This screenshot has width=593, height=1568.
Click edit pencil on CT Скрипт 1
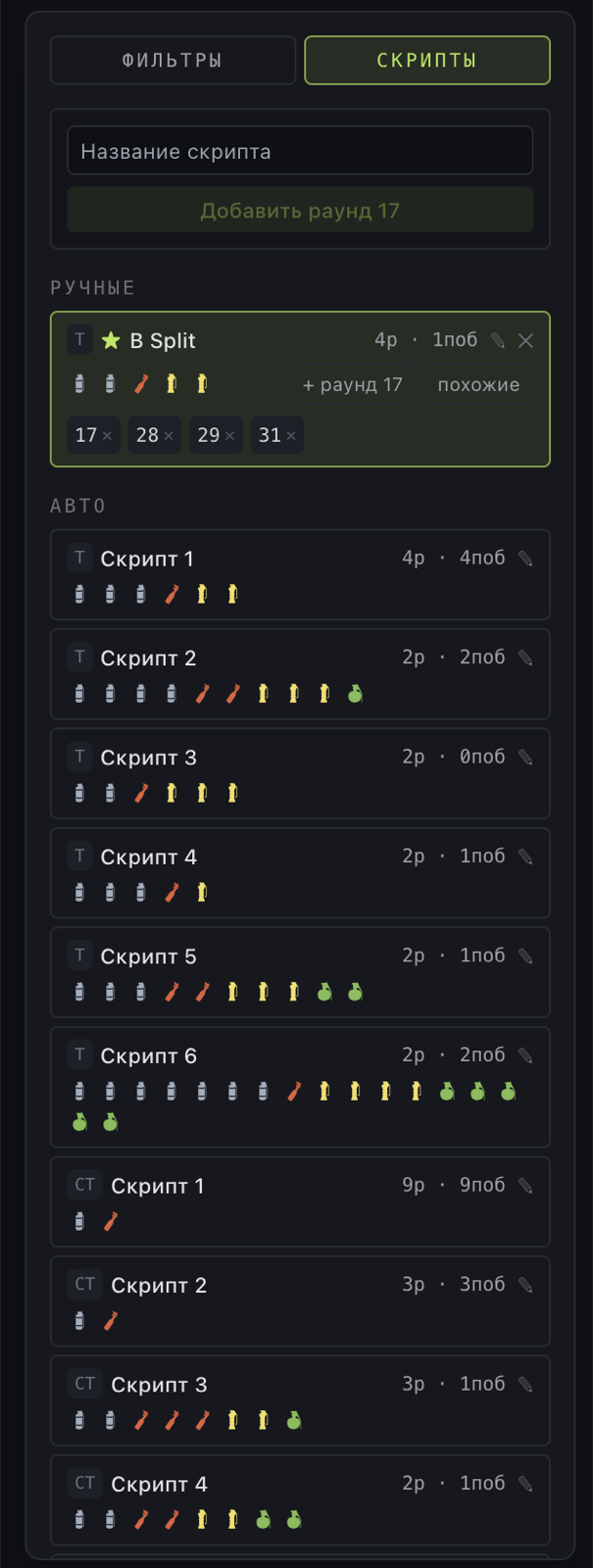tap(525, 1186)
